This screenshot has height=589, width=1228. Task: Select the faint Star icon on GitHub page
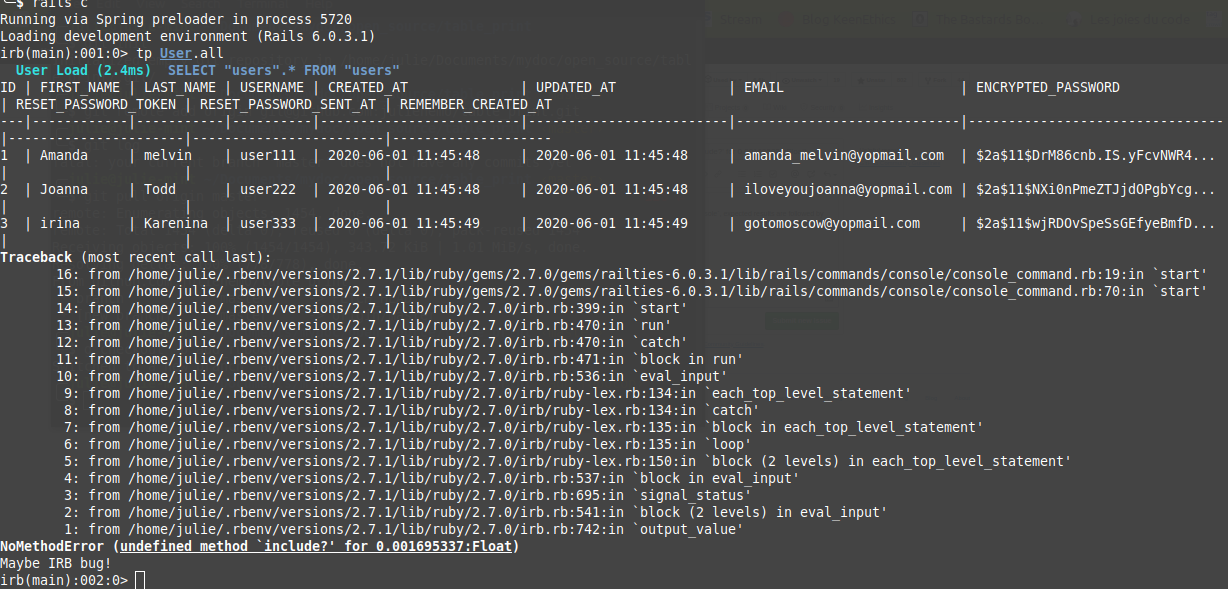862,79
